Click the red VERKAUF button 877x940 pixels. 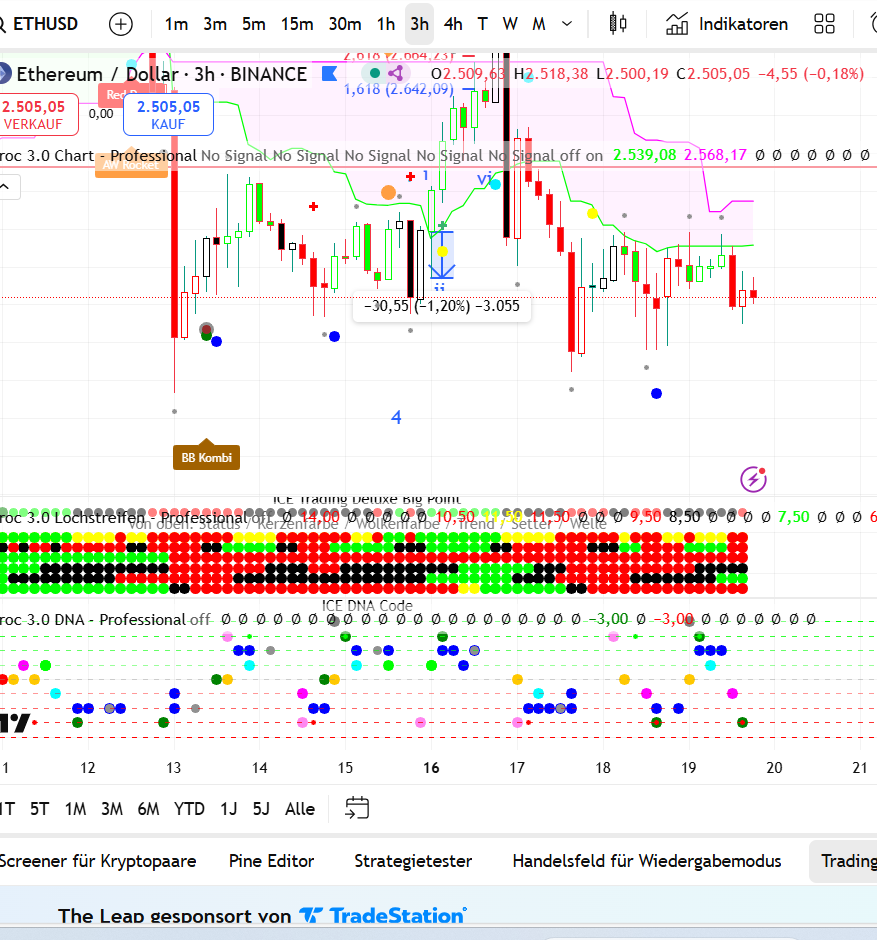[34, 114]
